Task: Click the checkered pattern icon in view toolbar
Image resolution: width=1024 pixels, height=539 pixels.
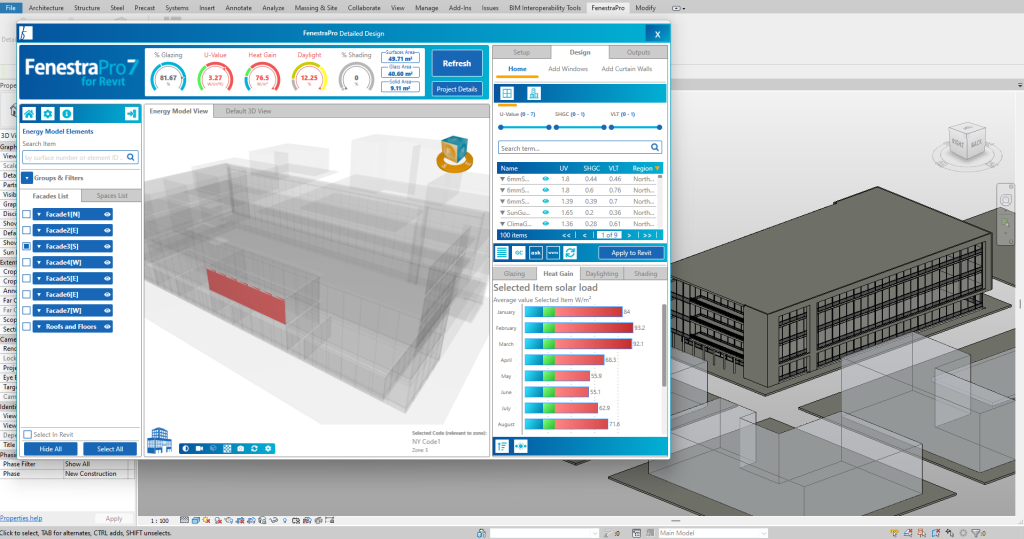Action: pyautogui.click(x=227, y=449)
